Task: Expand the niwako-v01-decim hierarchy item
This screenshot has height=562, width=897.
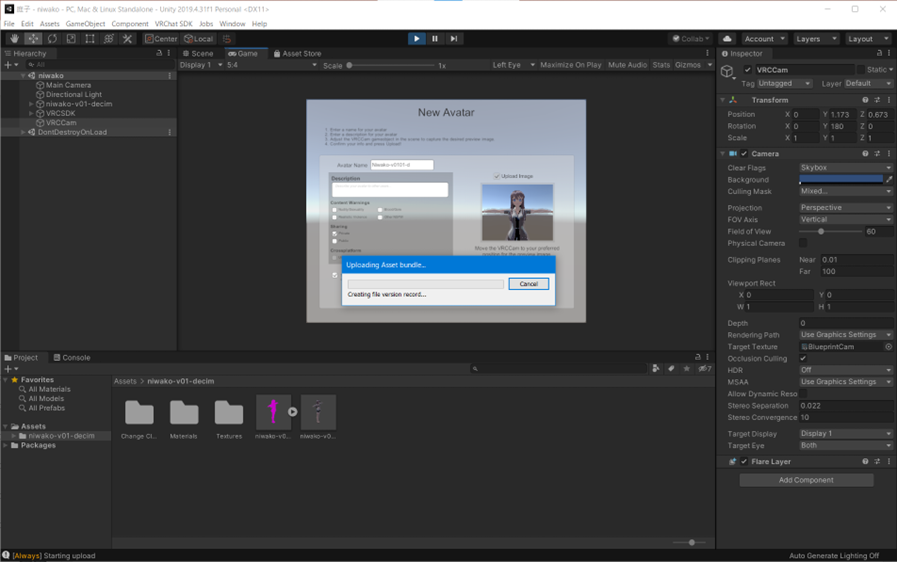Action: (x=32, y=104)
